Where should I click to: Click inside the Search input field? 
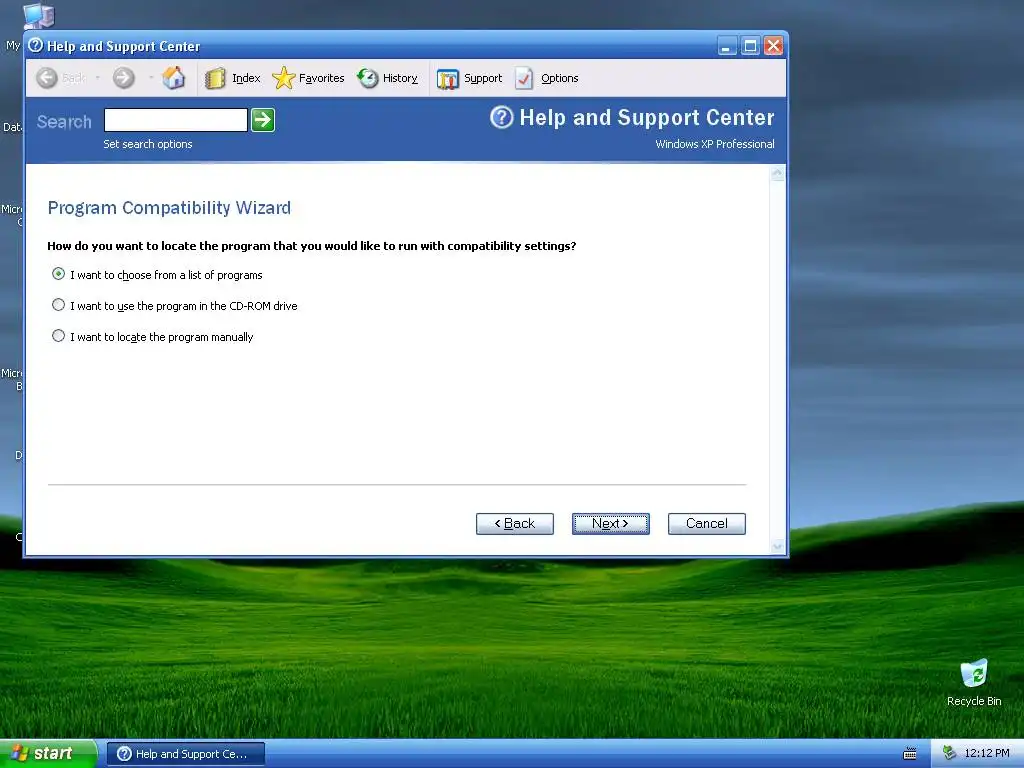(x=176, y=120)
